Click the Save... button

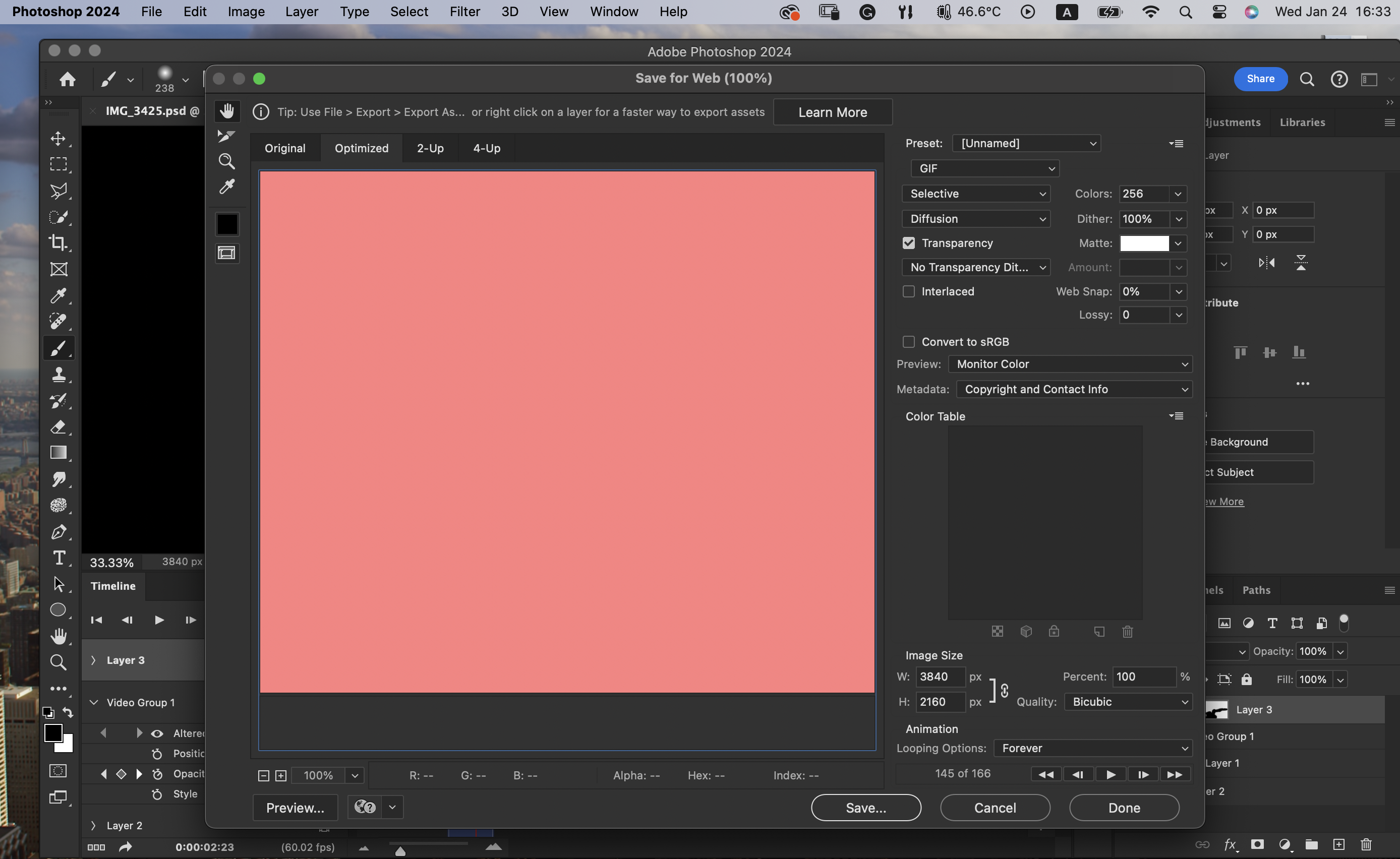[x=865, y=808]
